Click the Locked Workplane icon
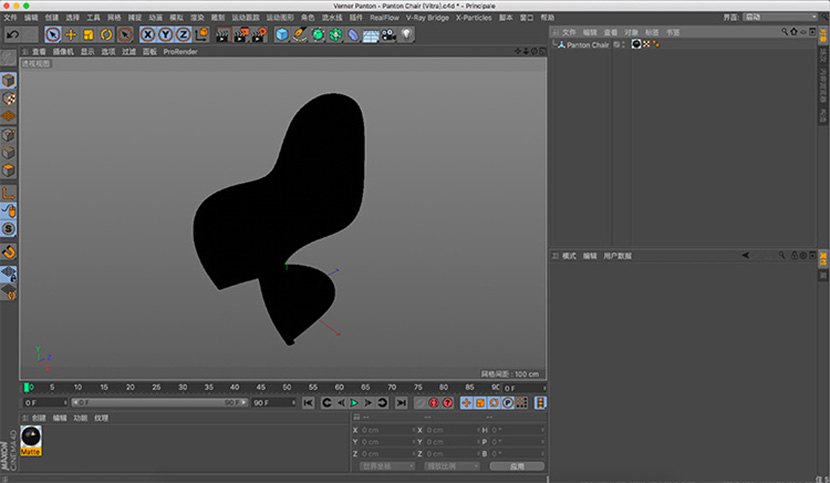Screen dimensions: 830x483 (8, 274)
